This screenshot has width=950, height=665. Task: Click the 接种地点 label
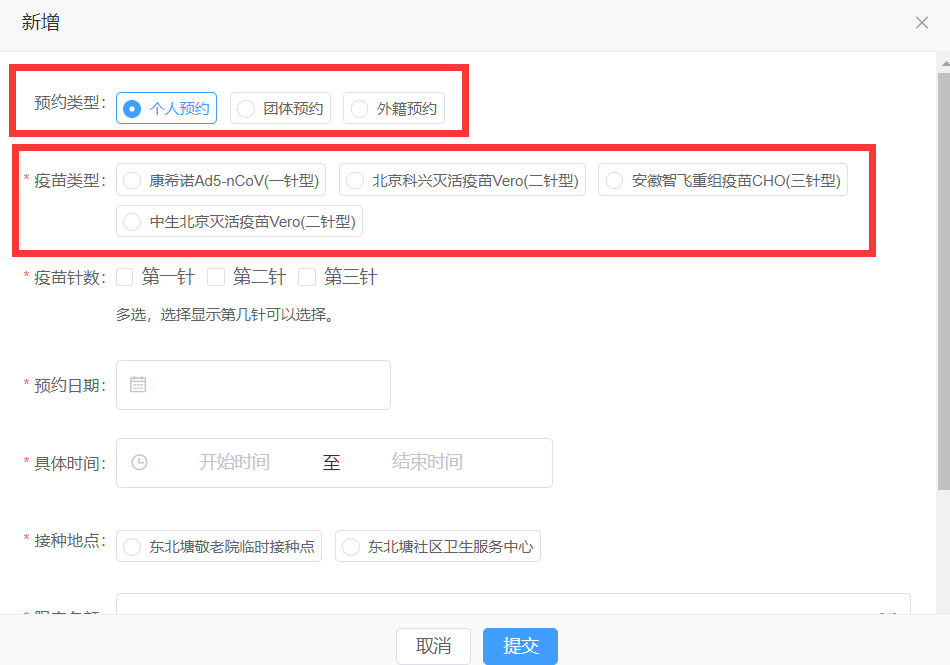(70, 540)
